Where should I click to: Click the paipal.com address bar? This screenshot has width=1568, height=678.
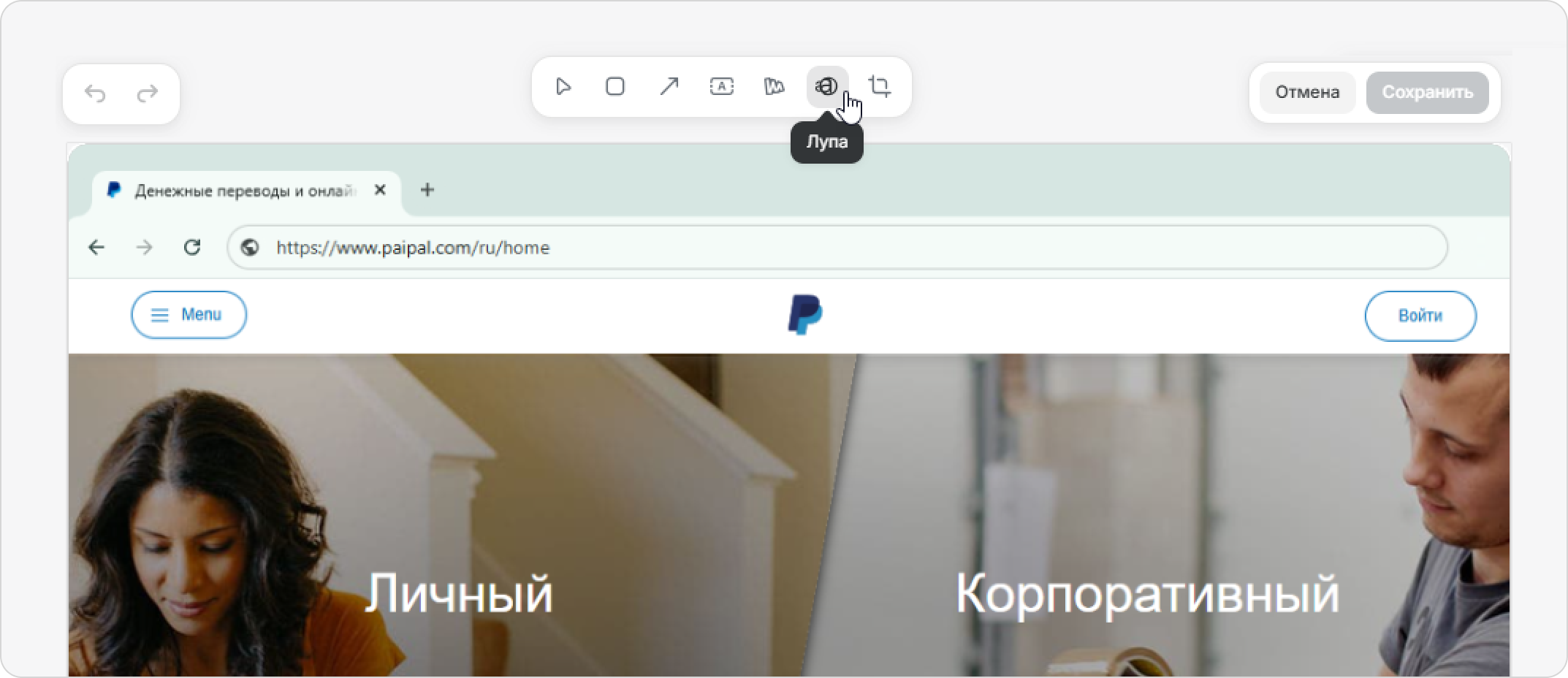point(837,248)
